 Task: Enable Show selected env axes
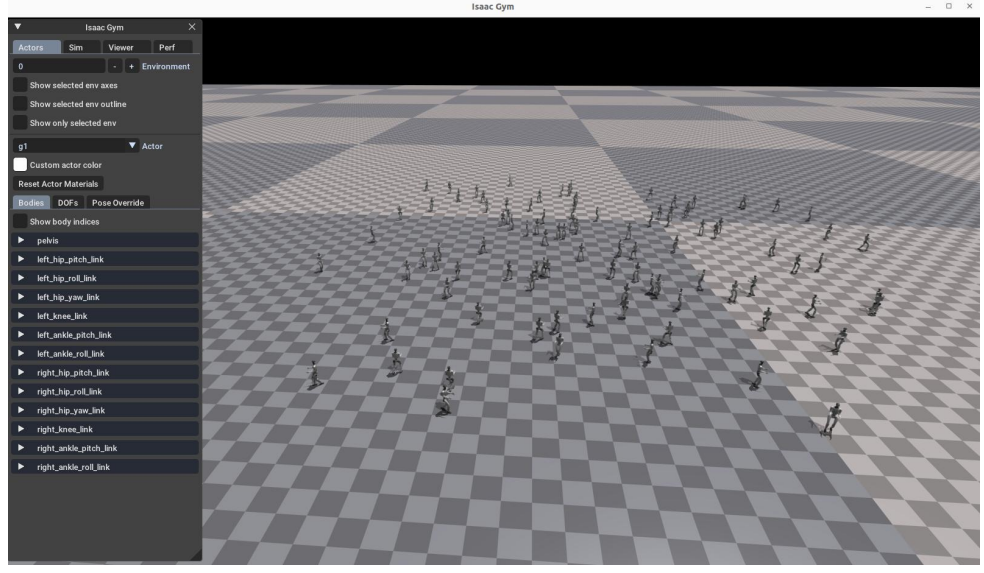point(20,85)
